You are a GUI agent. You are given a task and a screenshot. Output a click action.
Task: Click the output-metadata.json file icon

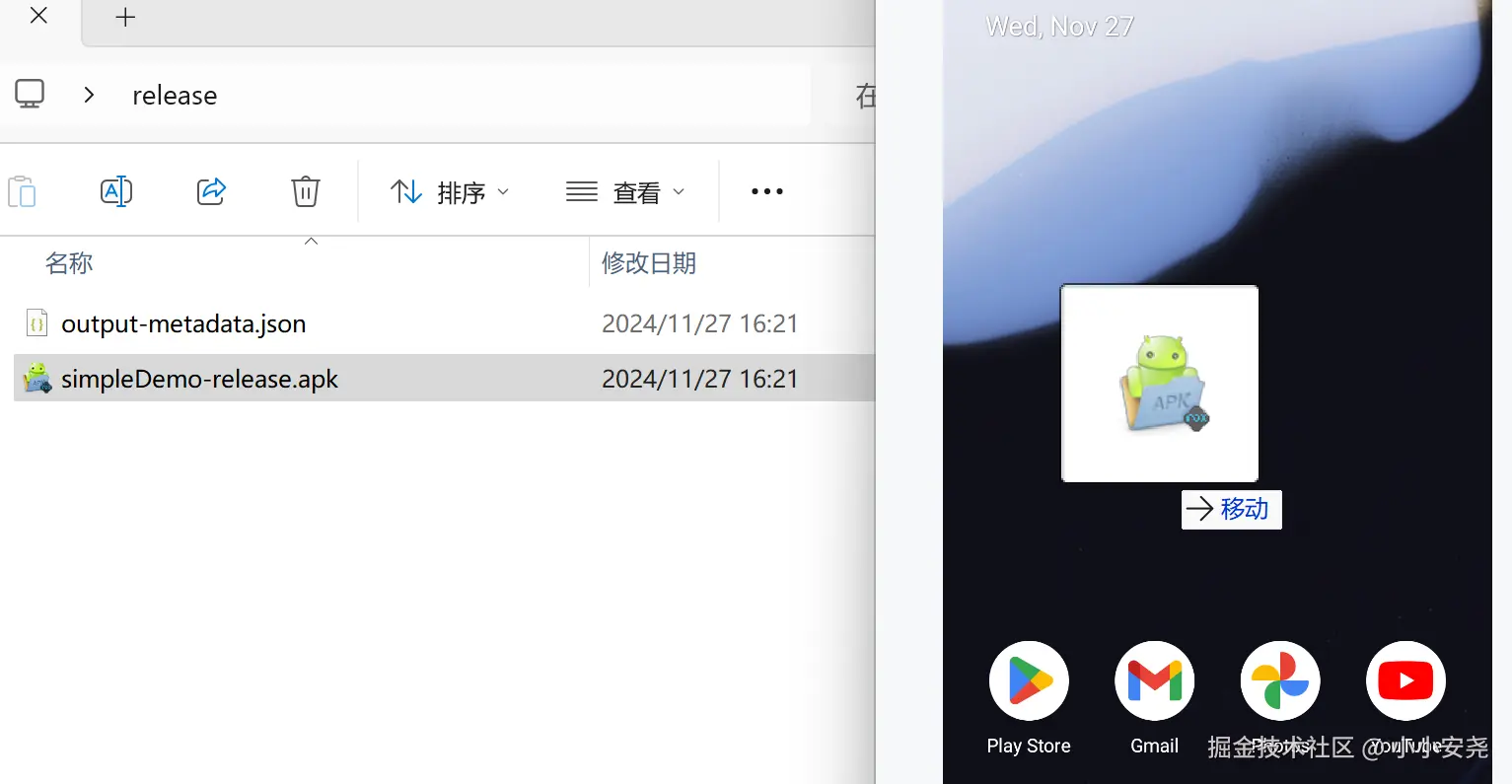pyautogui.click(x=36, y=322)
